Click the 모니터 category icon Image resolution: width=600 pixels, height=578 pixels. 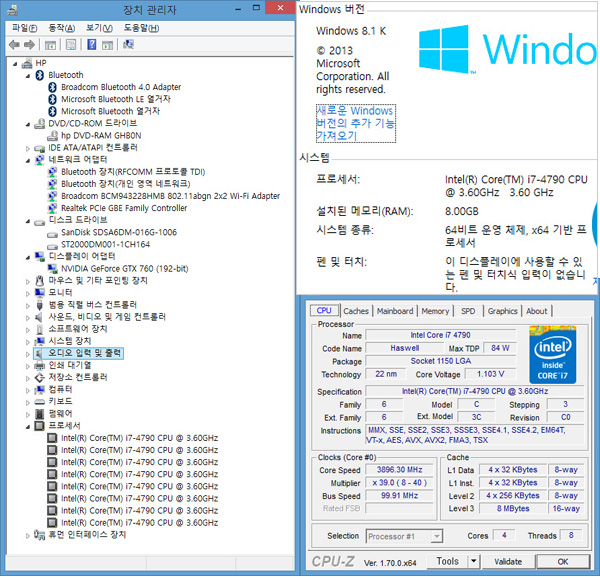(x=39, y=293)
